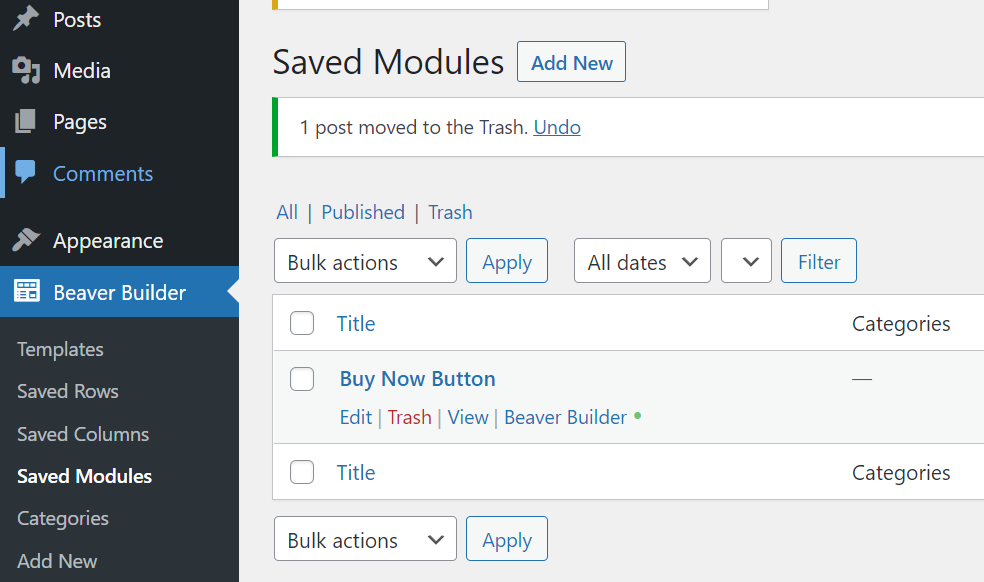Expand the All dates filter dropdown

641,261
